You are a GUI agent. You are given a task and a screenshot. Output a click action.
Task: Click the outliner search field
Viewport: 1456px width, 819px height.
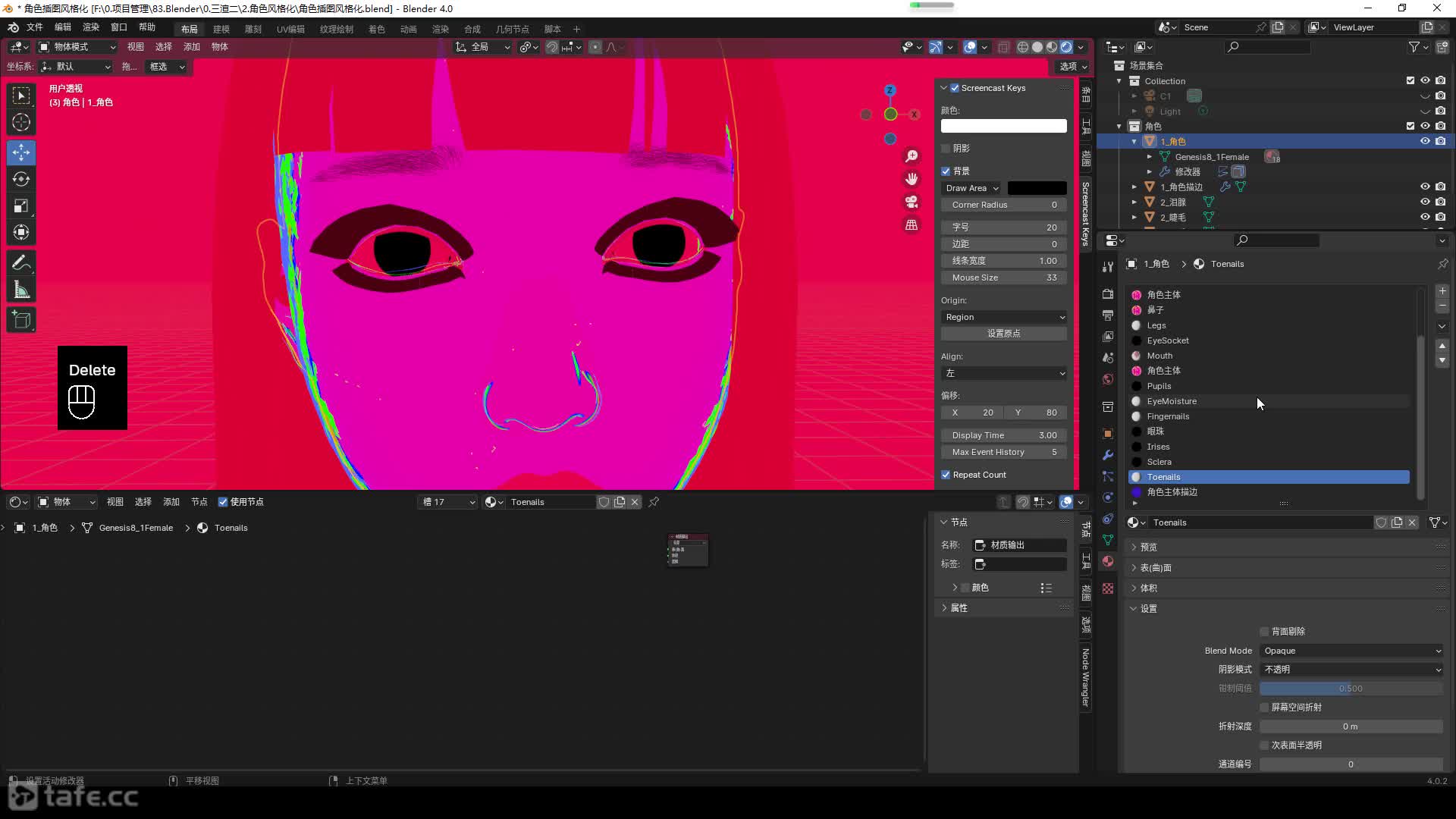click(x=1268, y=47)
